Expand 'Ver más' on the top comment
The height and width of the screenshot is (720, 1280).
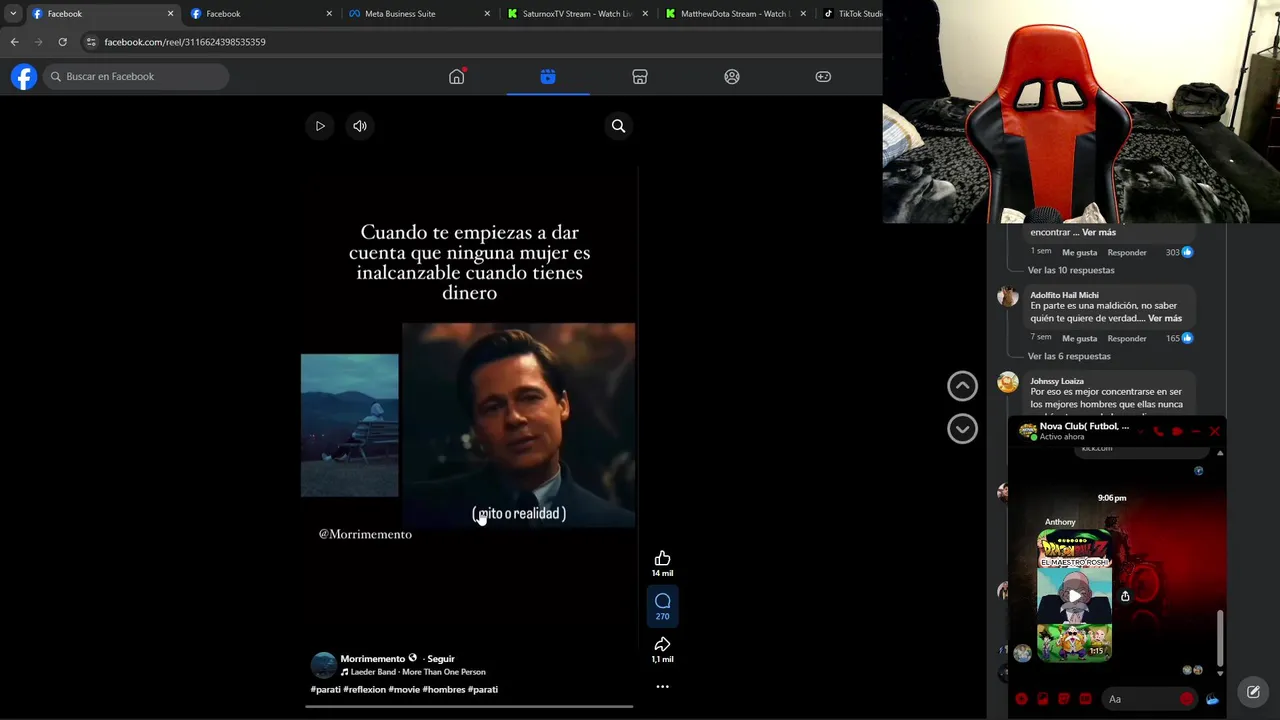pos(1099,232)
